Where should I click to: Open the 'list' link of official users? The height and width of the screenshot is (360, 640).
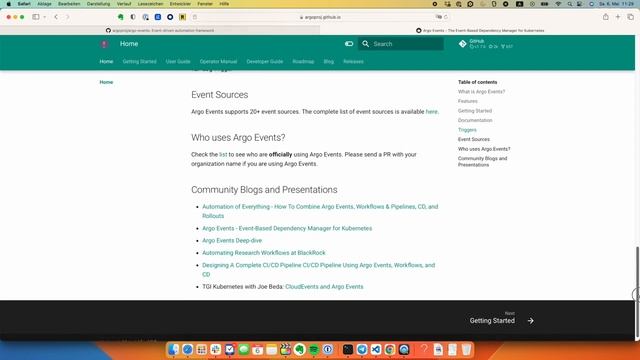(x=223, y=154)
